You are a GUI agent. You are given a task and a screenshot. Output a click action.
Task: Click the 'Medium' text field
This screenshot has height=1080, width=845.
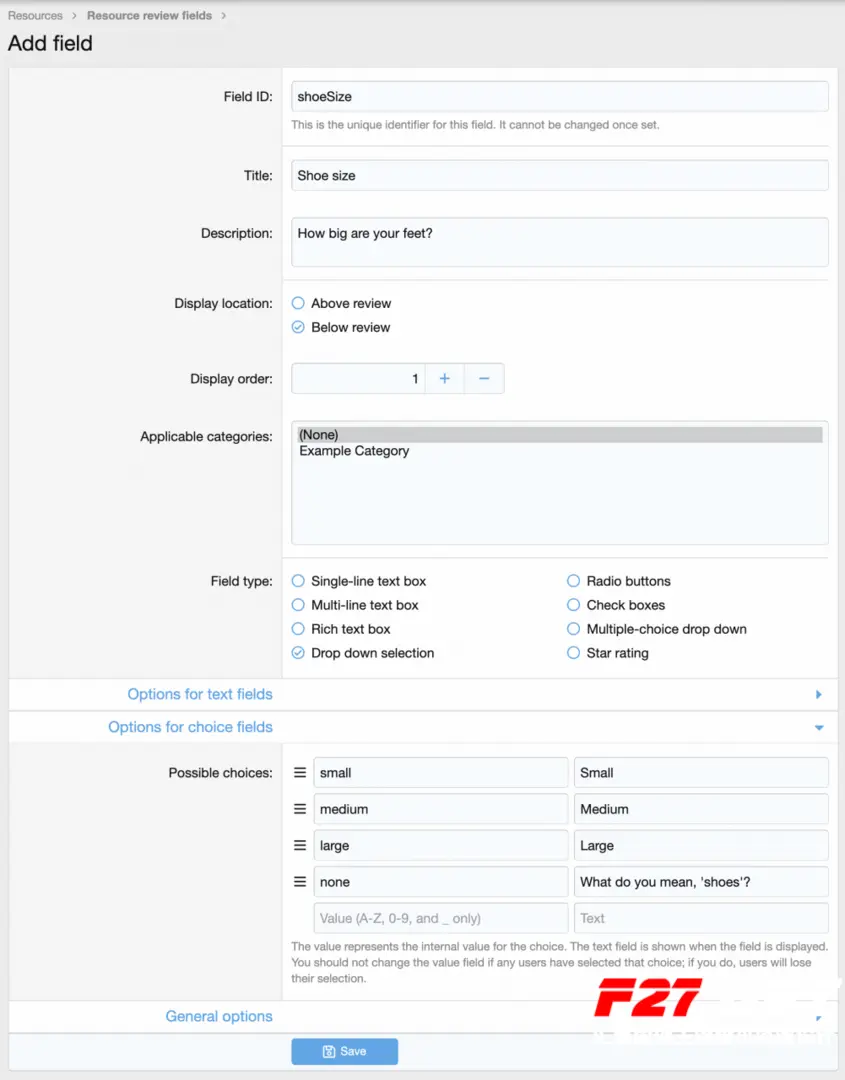[701, 809]
